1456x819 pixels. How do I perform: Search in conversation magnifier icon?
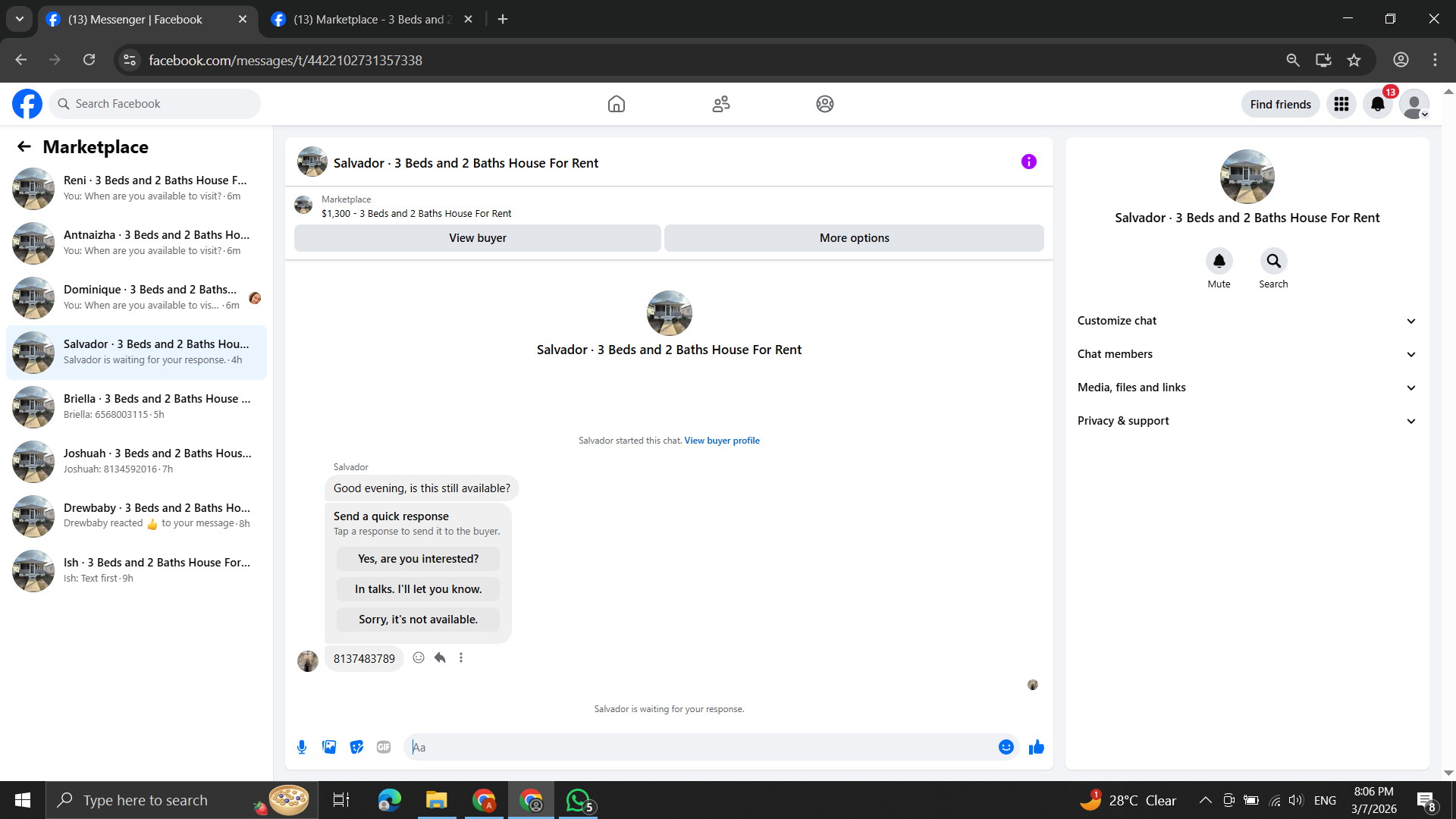[x=1274, y=261]
